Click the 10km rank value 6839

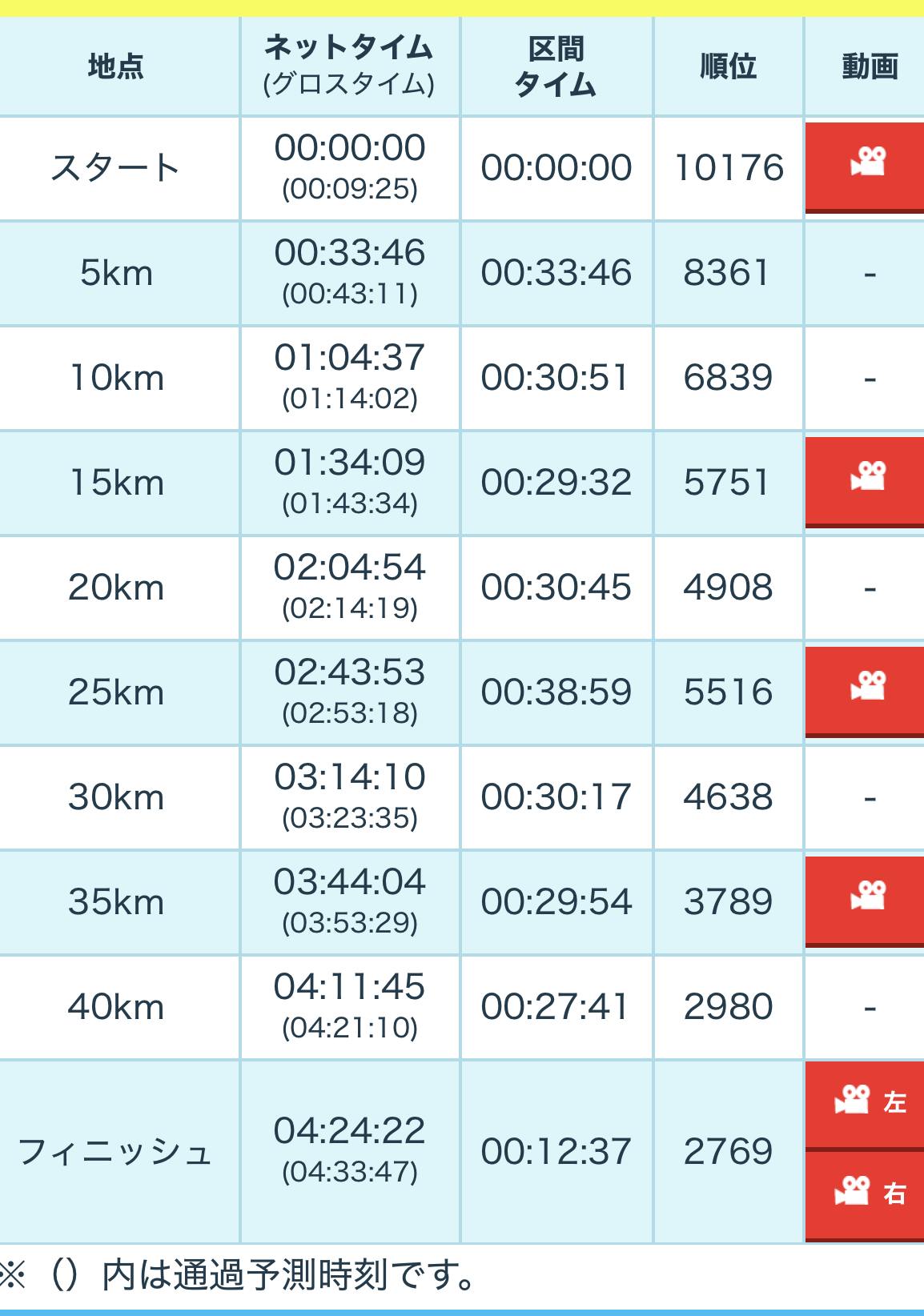coord(728,378)
